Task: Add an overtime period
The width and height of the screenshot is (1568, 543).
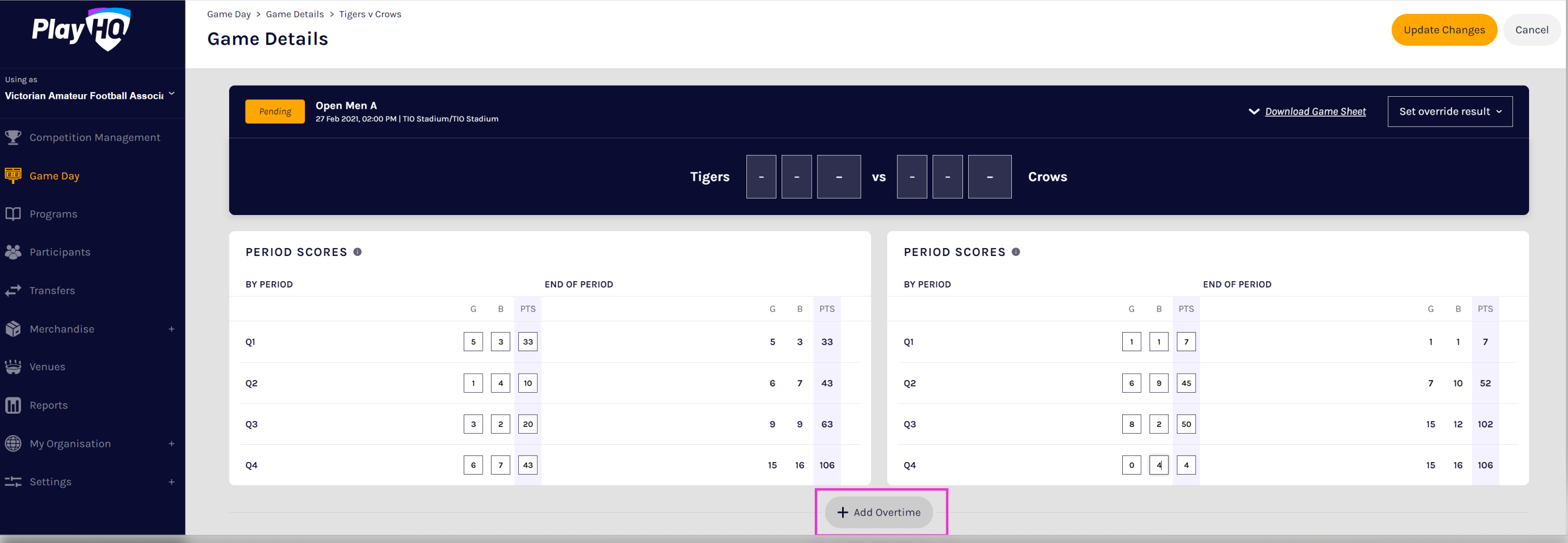Action: 878,512
